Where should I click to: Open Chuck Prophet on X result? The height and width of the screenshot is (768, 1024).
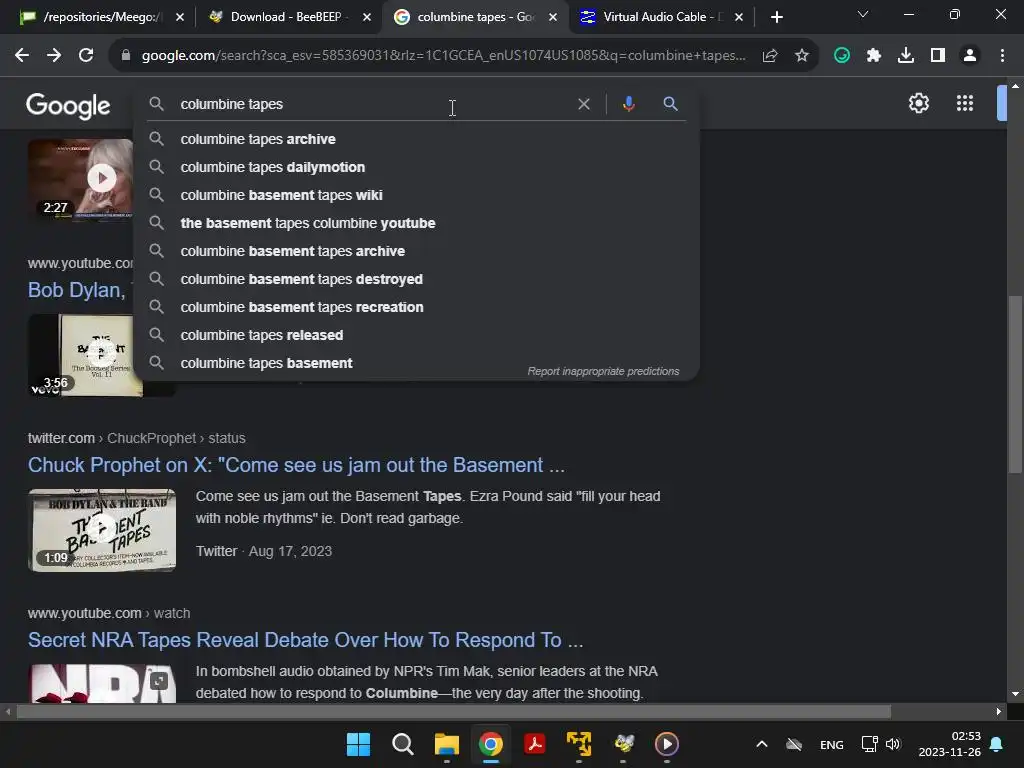point(296,465)
